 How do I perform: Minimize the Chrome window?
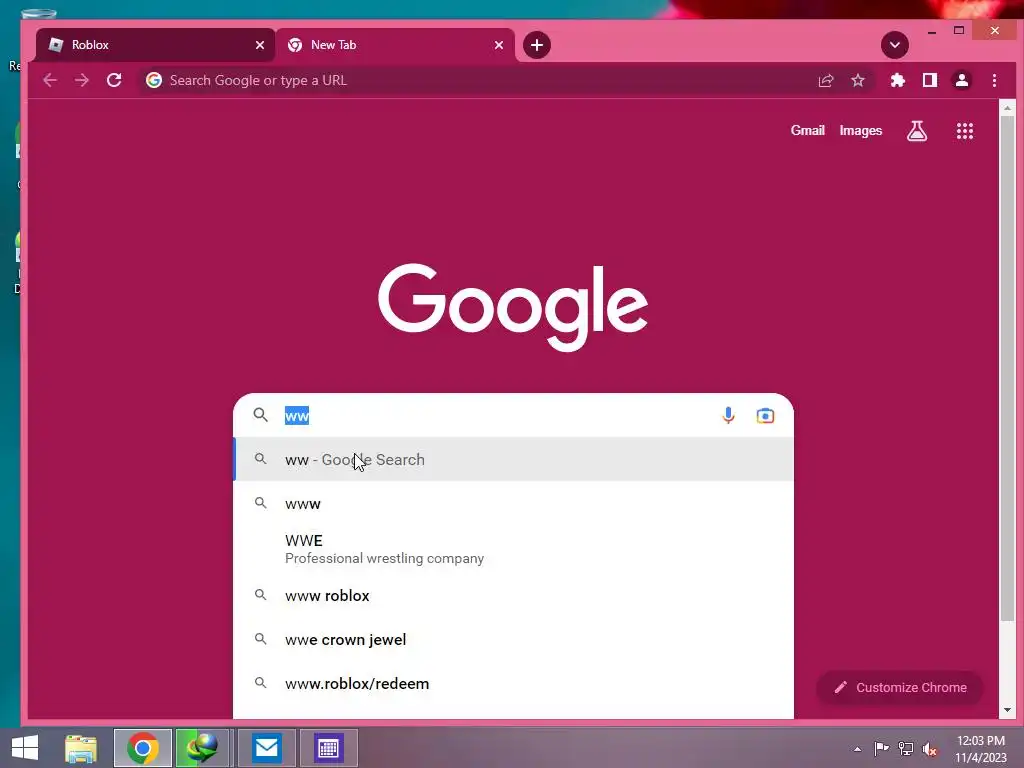click(932, 31)
